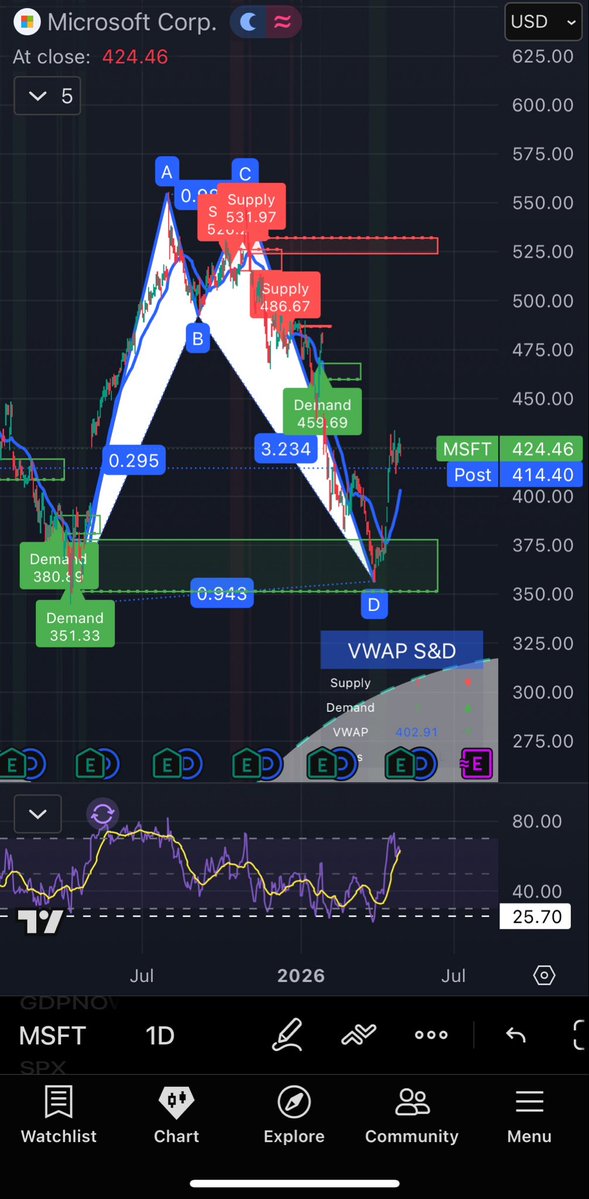Tap the Supply 486.67 zone label

(x=285, y=297)
